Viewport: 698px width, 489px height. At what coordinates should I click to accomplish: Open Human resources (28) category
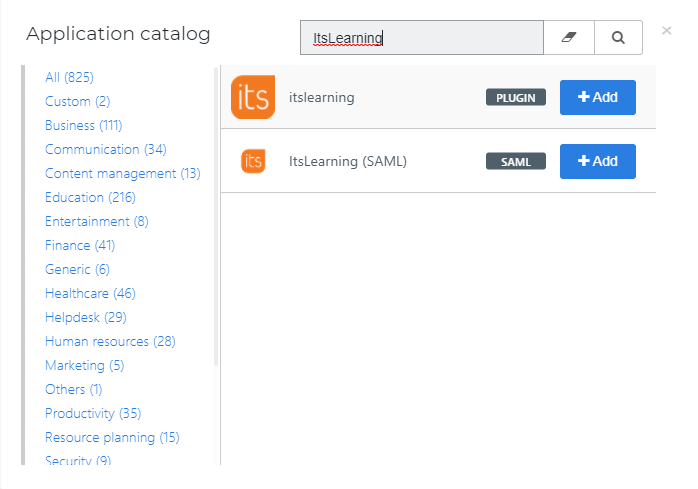click(x=110, y=342)
